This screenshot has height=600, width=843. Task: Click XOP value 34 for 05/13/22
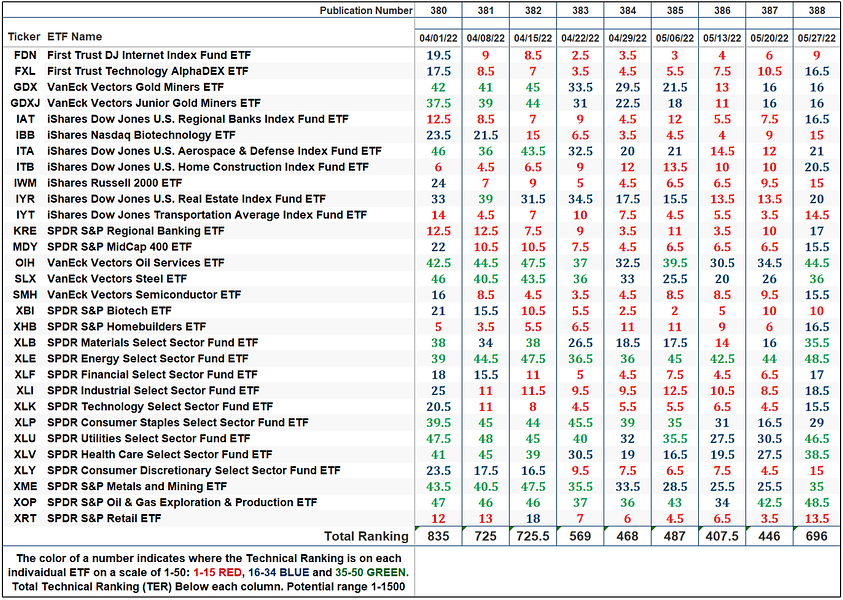coord(722,502)
